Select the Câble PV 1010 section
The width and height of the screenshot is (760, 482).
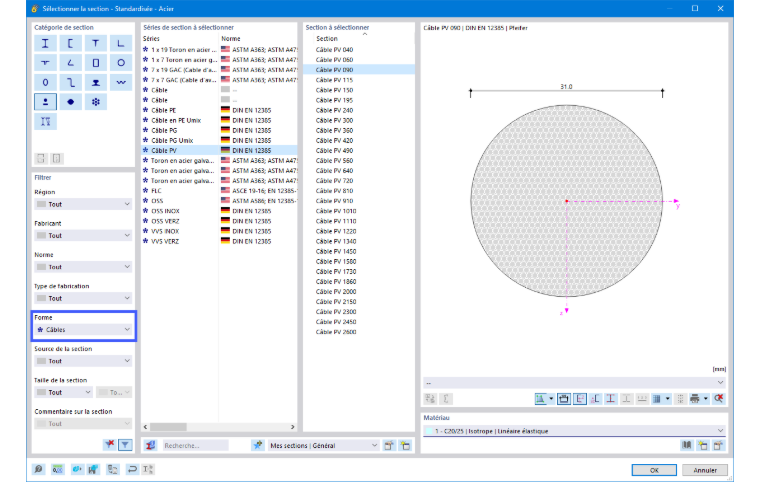pyautogui.click(x=359, y=211)
